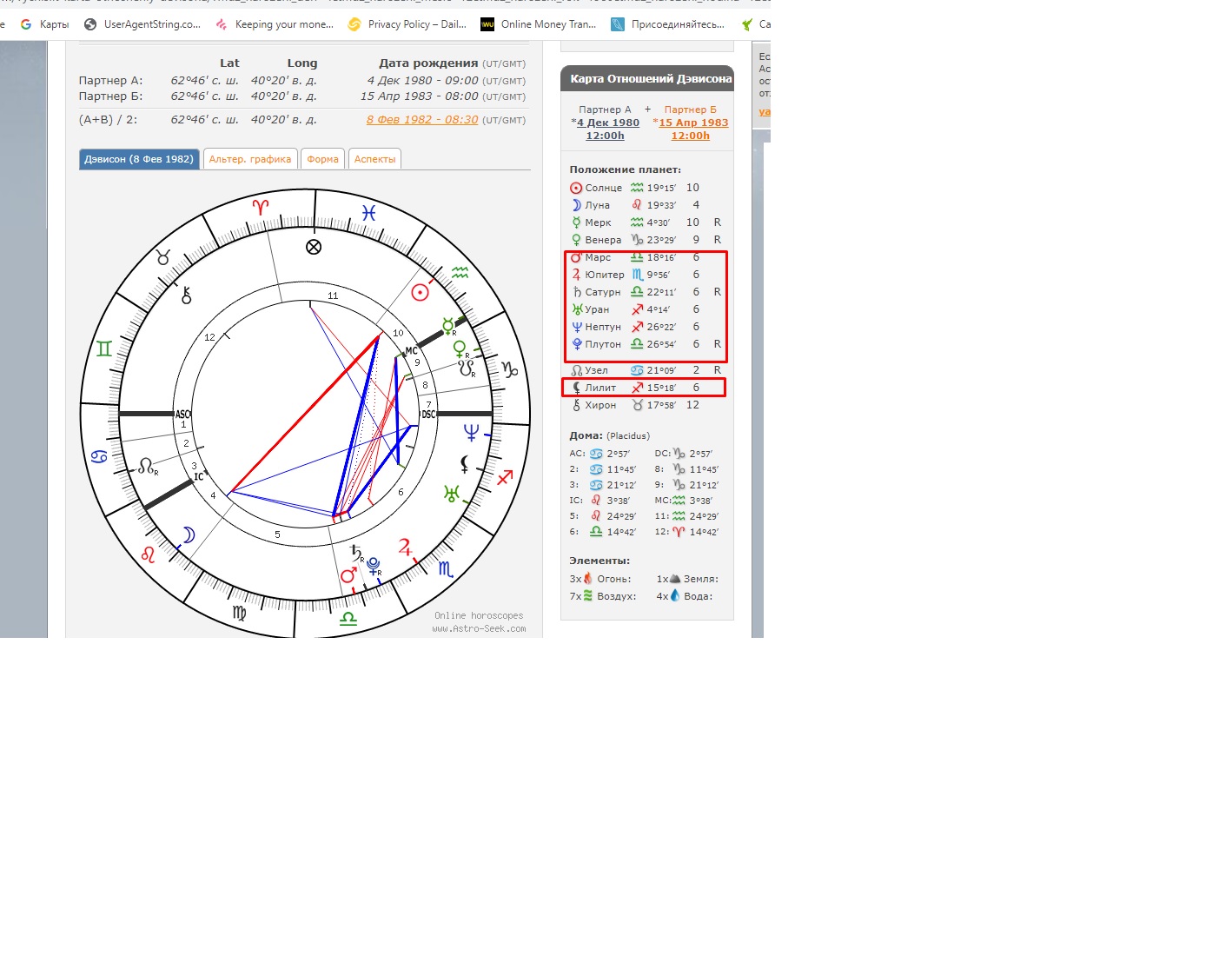Click the Mars symbol in planet list
1232x956 pixels.
[575, 257]
